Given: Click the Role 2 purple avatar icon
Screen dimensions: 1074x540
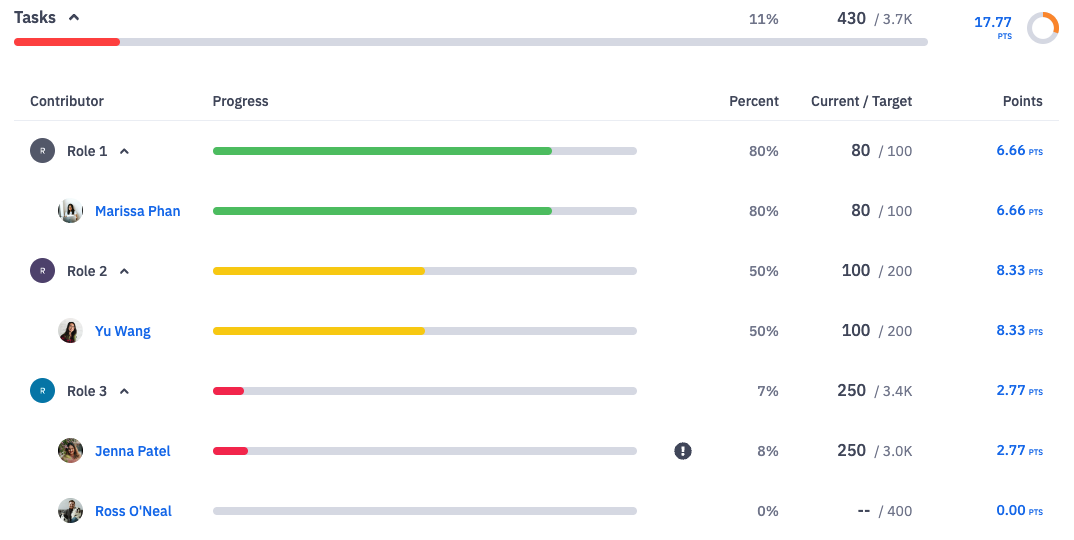Looking at the screenshot, I should click(x=42, y=271).
